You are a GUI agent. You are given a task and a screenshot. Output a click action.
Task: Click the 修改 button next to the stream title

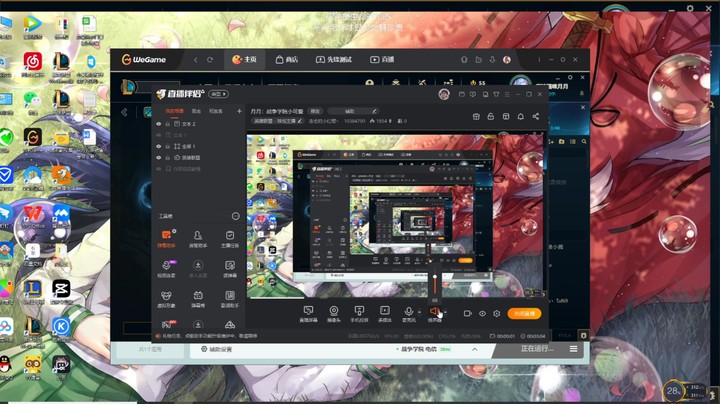tap(315, 111)
